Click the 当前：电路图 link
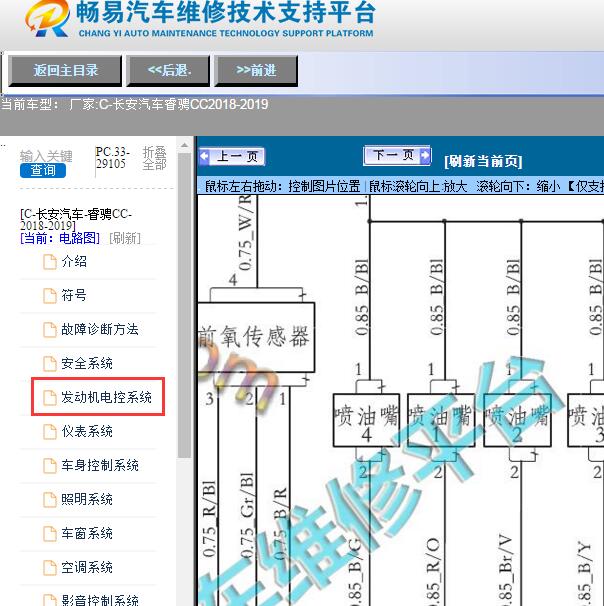The width and height of the screenshot is (604, 606). 60,238
